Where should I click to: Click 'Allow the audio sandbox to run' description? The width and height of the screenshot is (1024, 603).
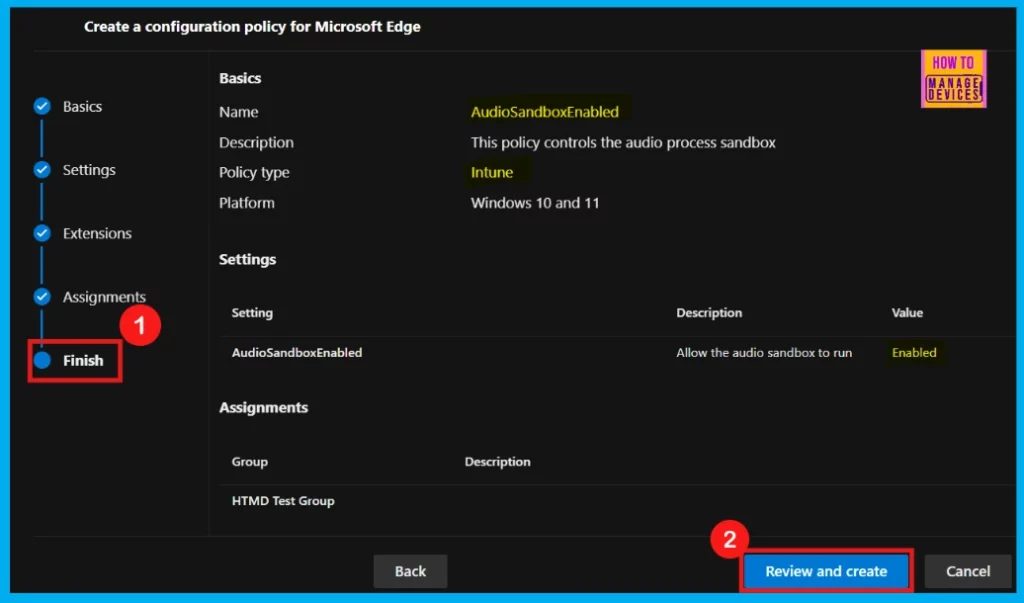[764, 353]
